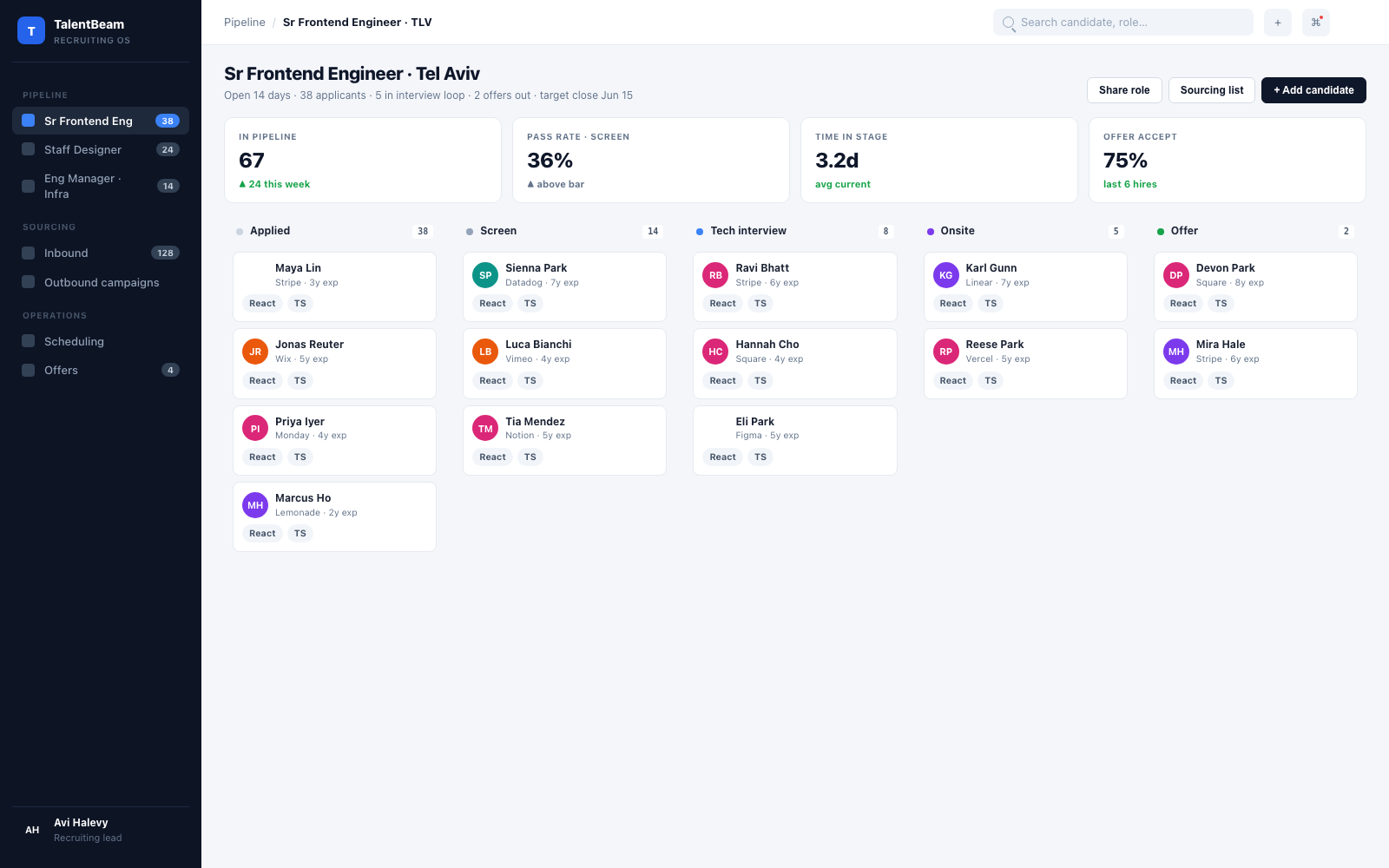Click the Pass Rate 36% stat card
The image size is (1389, 868).
[651, 161]
